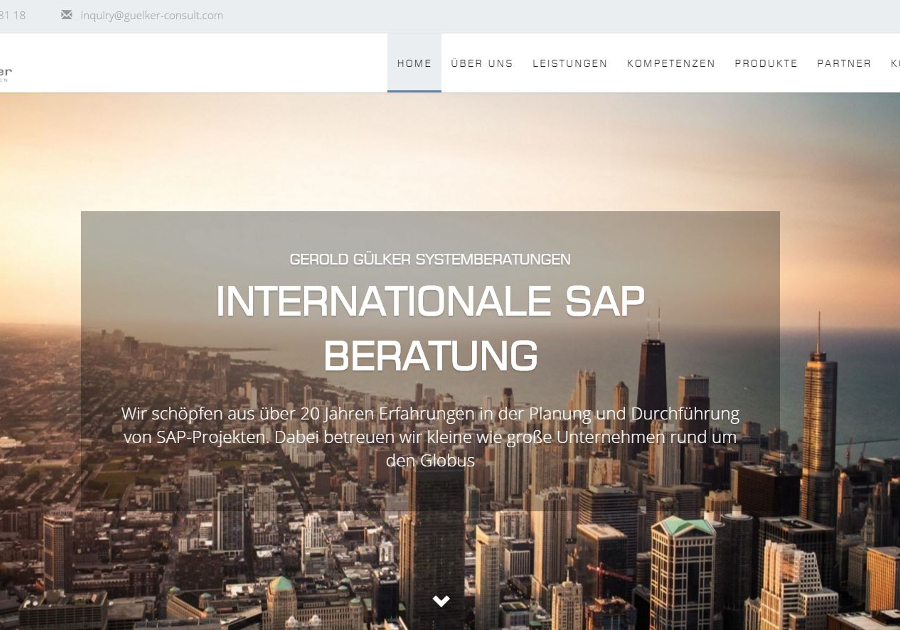Select the HOME navigation tab

[414, 62]
